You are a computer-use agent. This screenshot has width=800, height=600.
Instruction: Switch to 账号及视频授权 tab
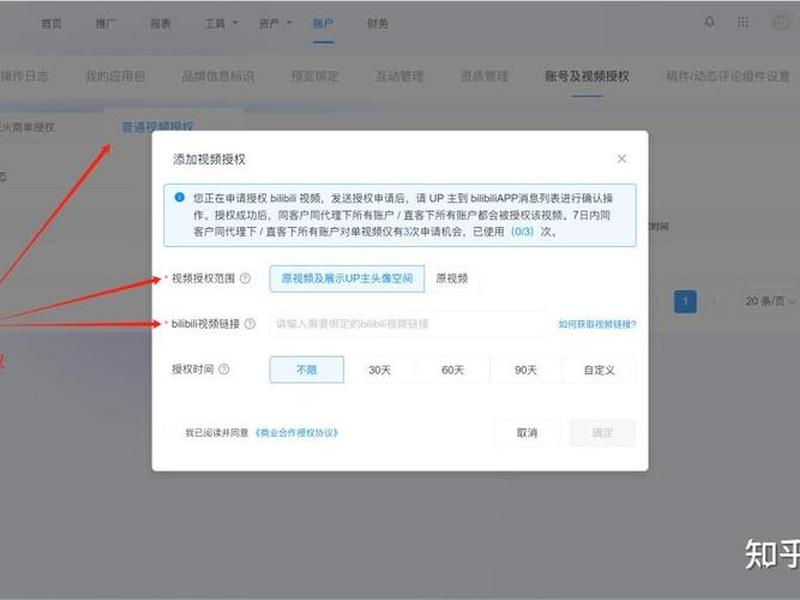pos(587,77)
